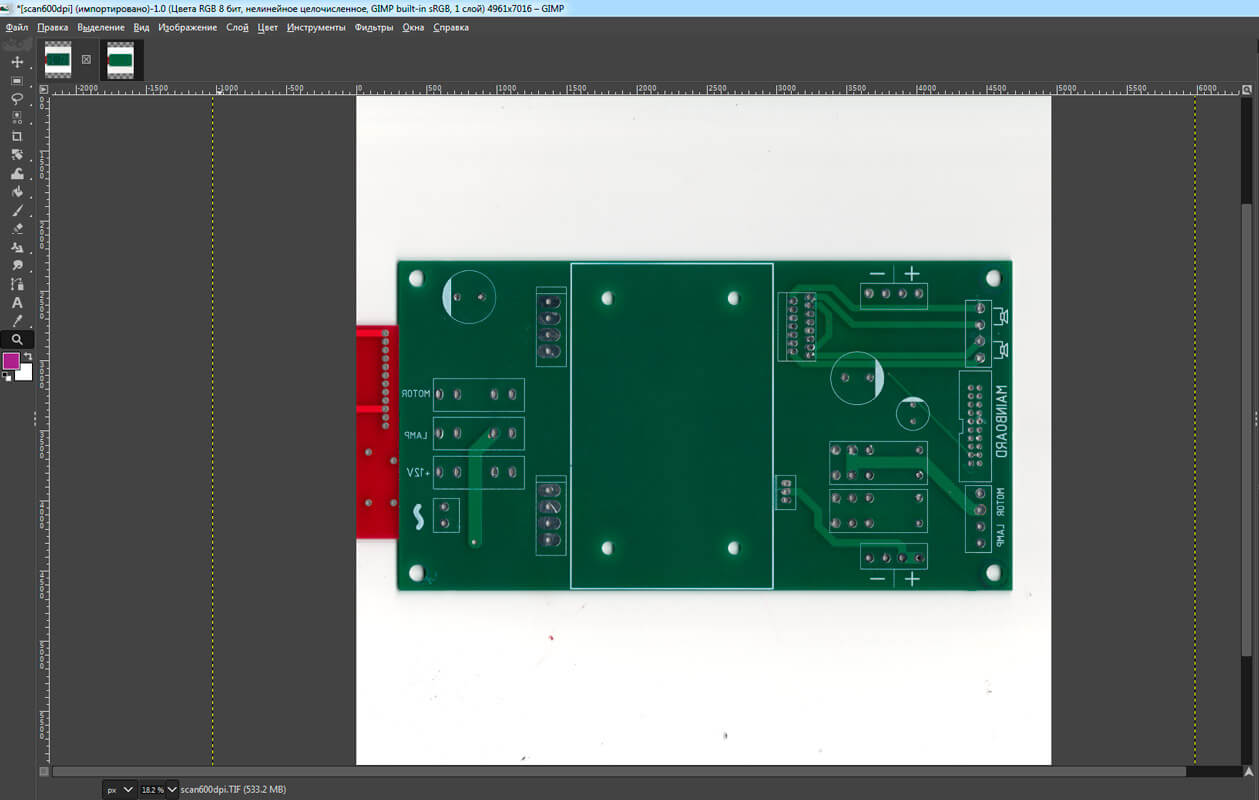Open the Фильтры menu
The height and width of the screenshot is (800, 1259).
(373, 28)
